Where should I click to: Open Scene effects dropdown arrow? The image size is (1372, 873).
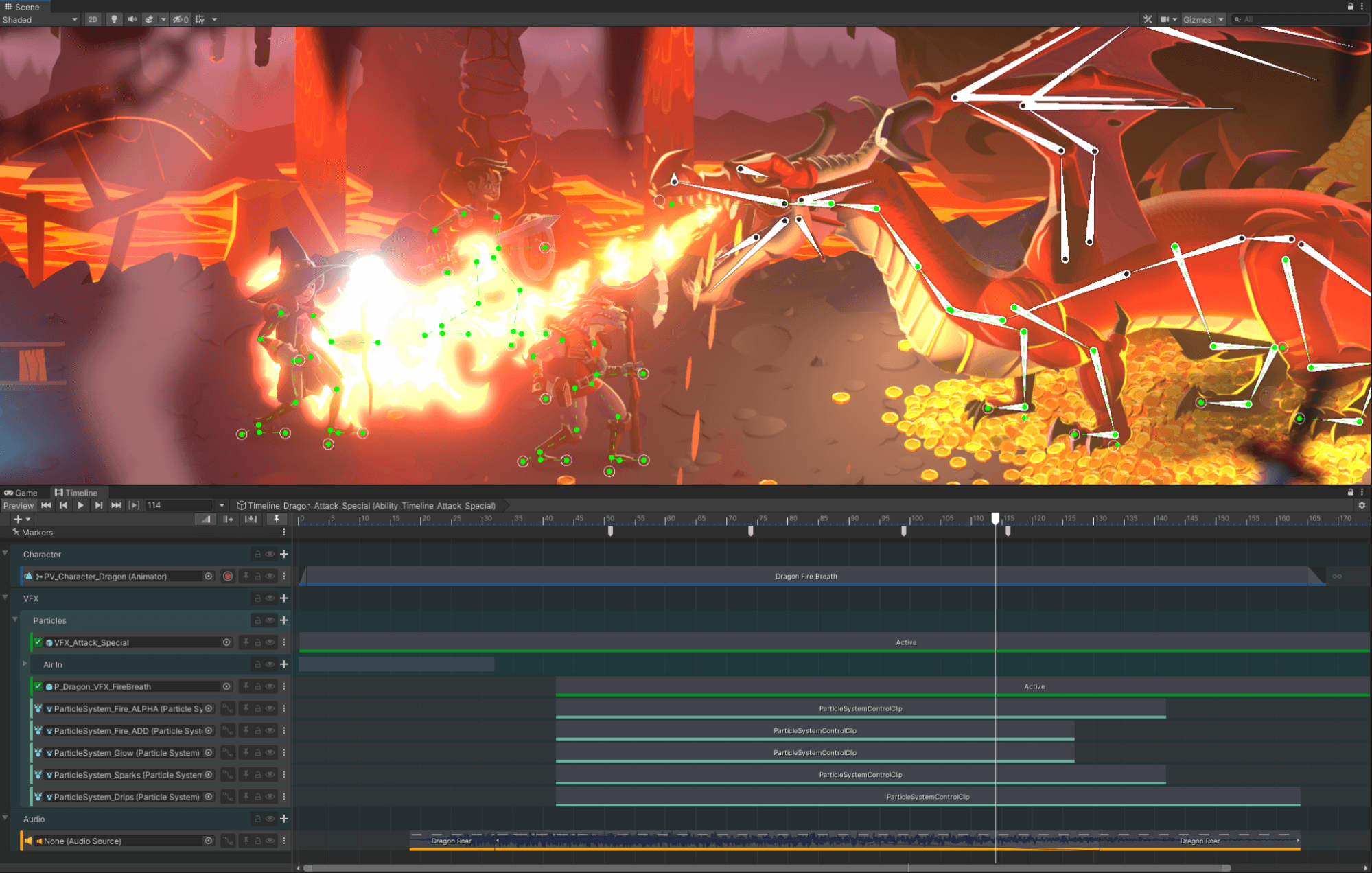point(163,19)
